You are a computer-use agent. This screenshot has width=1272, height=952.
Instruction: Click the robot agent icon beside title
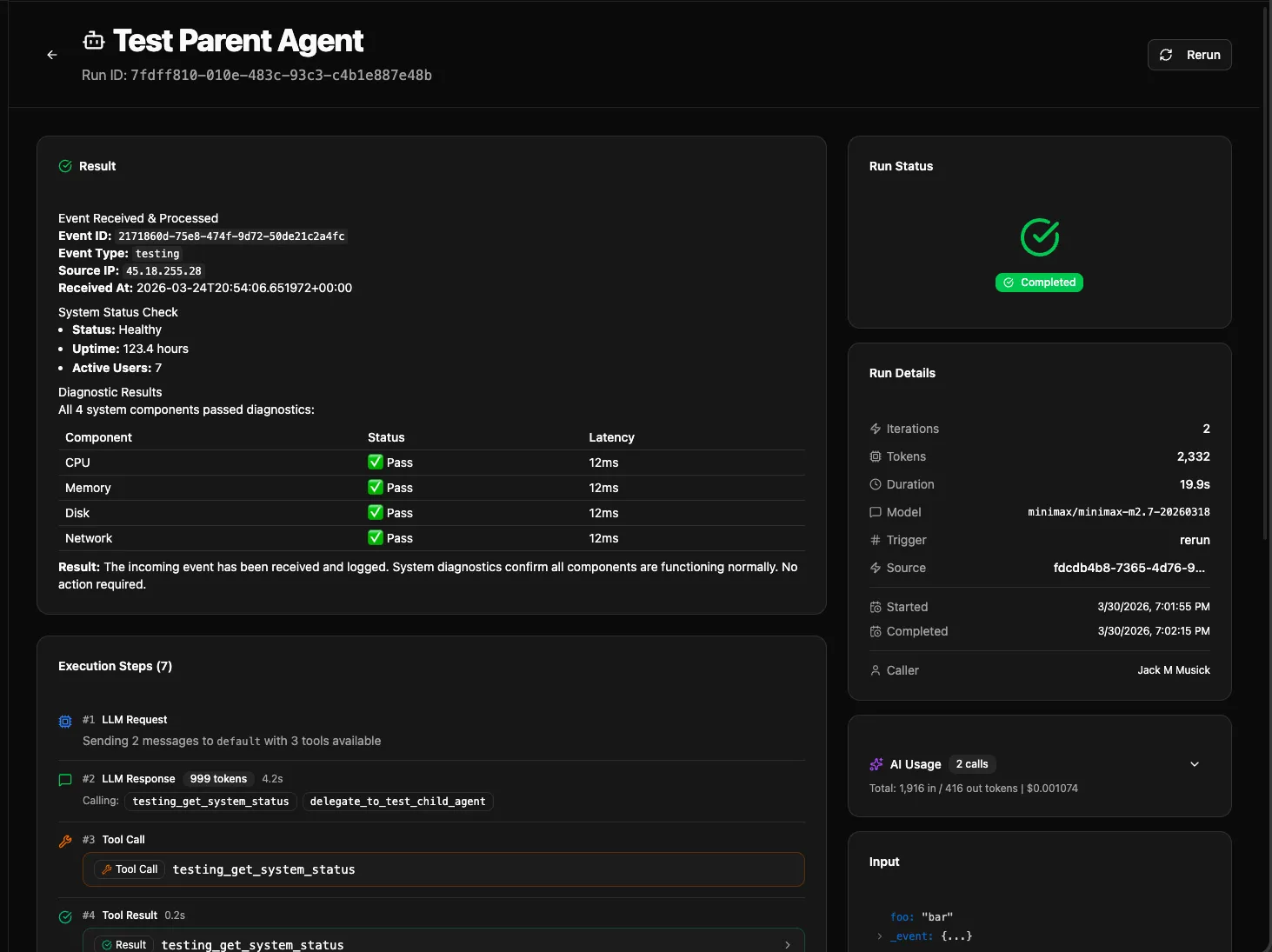click(x=94, y=41)
